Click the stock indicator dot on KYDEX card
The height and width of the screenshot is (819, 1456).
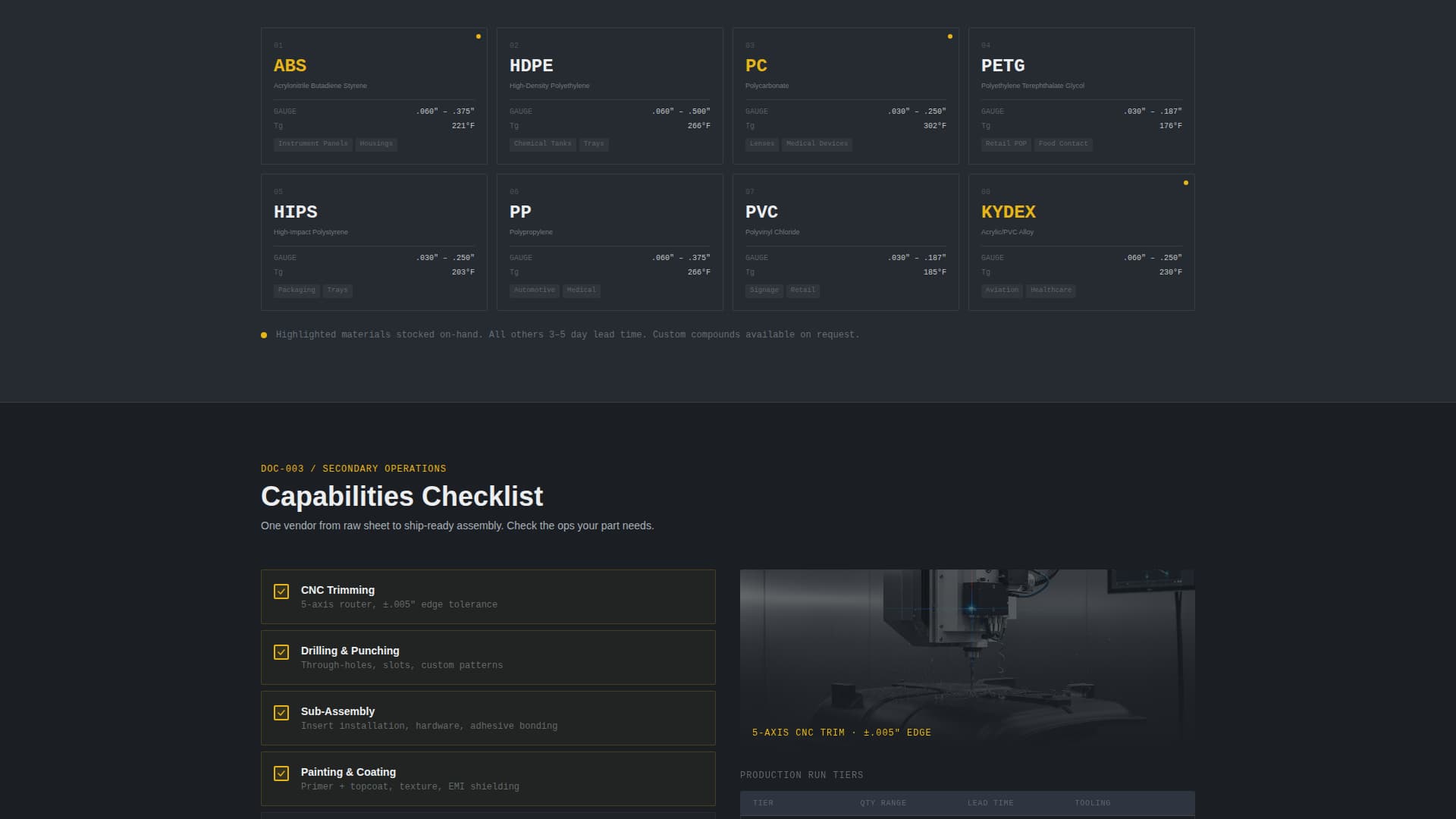click(x=1186, y=182)
